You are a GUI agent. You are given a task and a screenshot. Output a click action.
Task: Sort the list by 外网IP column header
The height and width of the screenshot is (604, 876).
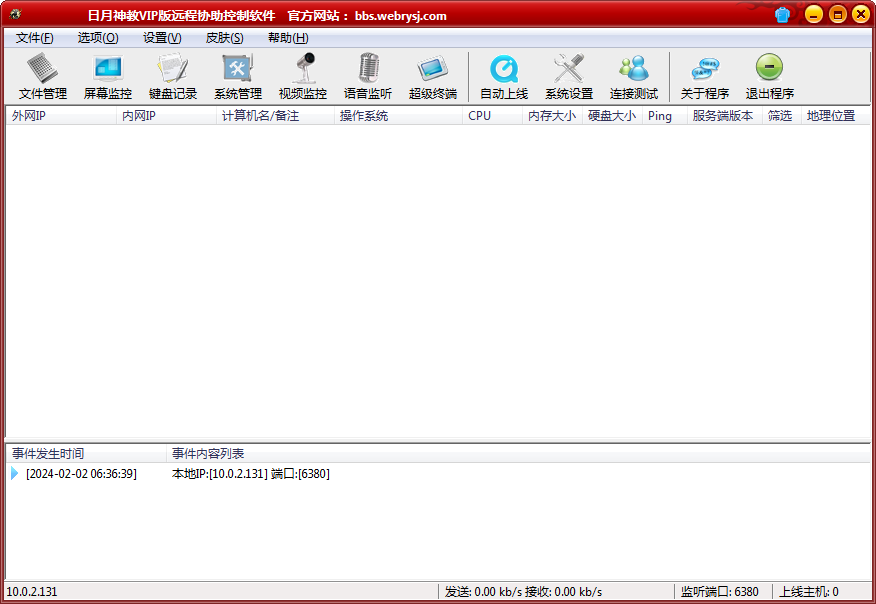pyautogui.click(x=60, y=116)
